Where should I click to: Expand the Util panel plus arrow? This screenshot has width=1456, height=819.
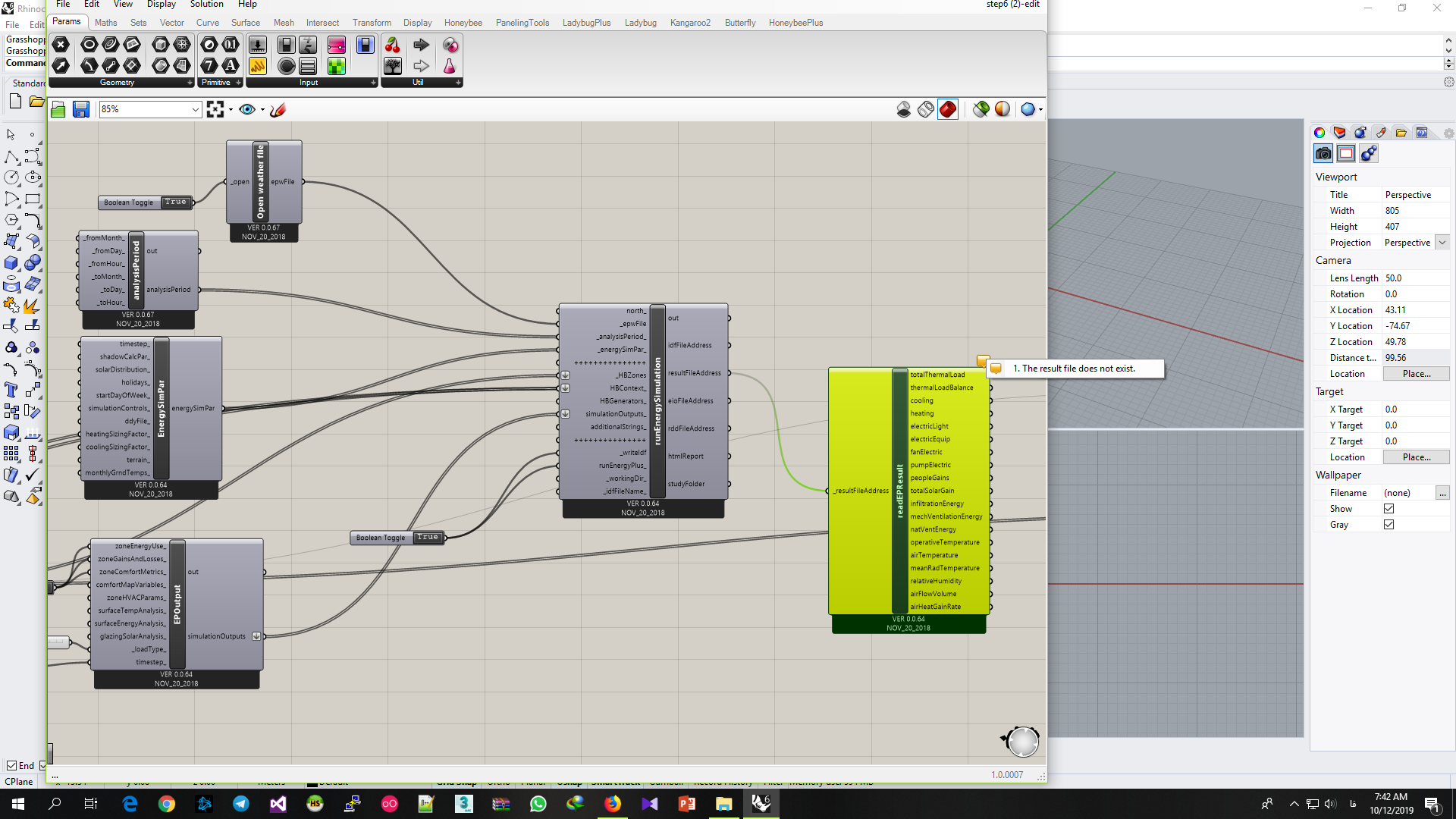click(x=458, y=83)
